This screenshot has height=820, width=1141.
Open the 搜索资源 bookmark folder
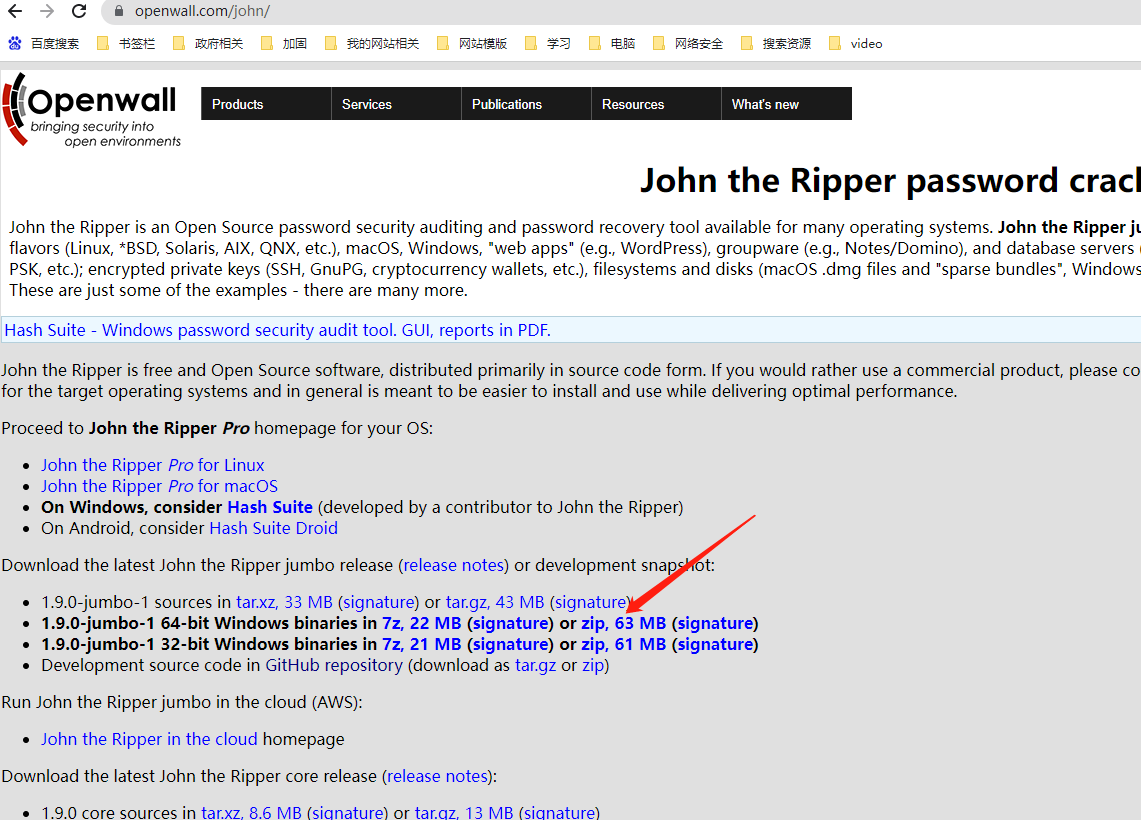[x=776, y=44]
